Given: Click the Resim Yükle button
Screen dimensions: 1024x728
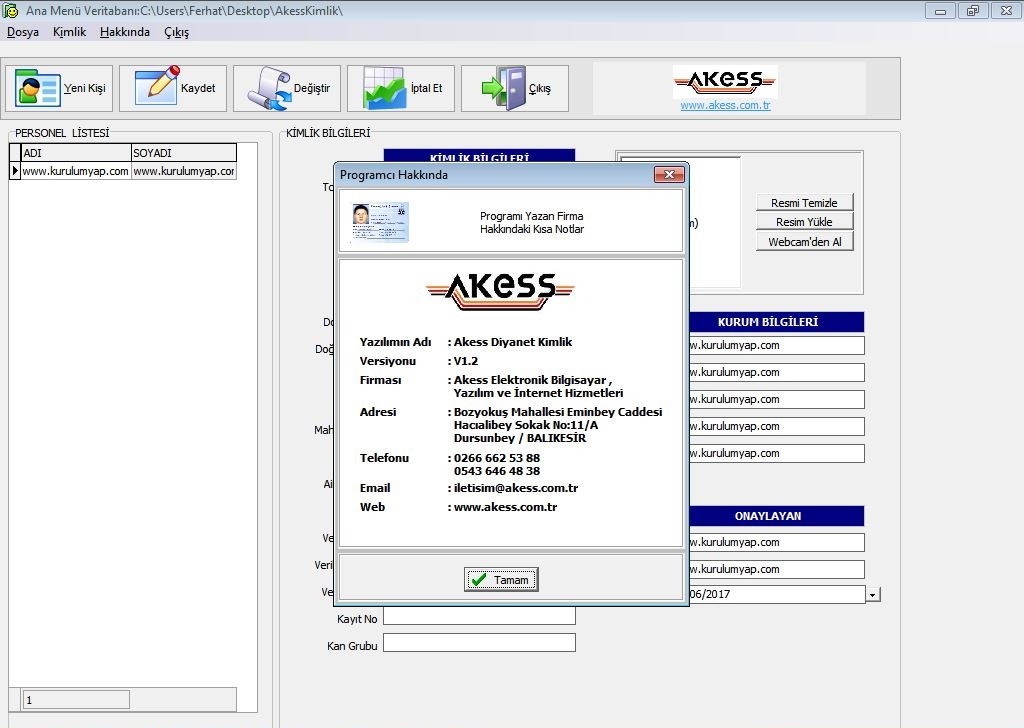Looking at the screenshot, I should pos(804,222).
